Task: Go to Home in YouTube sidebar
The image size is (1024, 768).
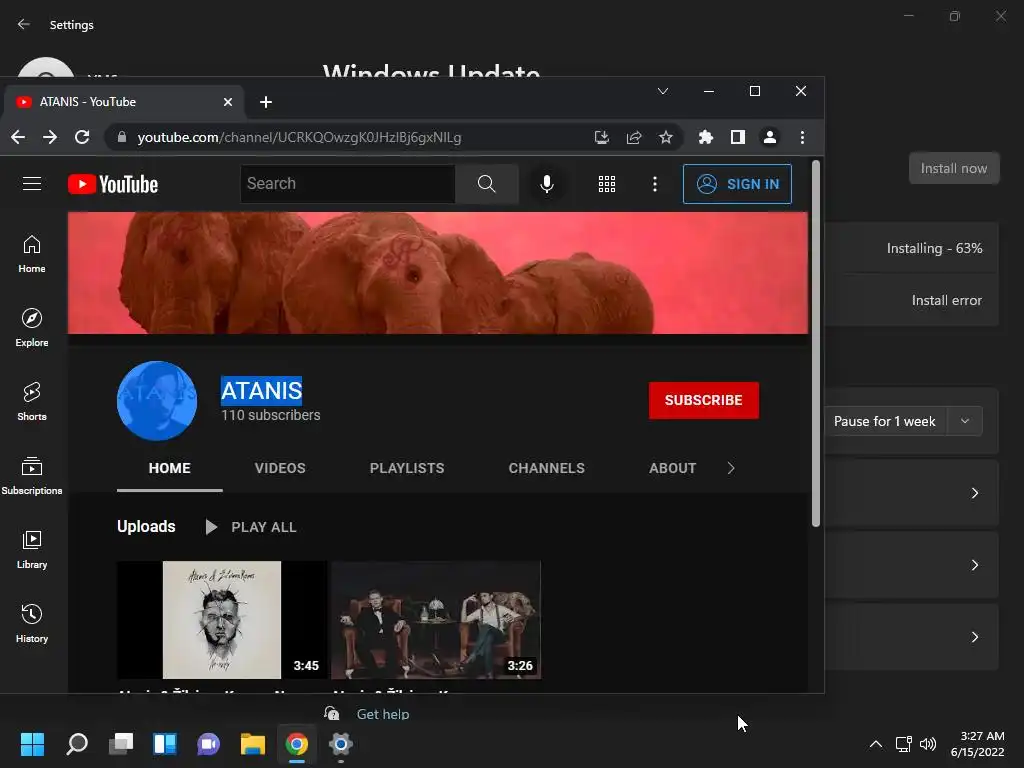Action: 32,255
